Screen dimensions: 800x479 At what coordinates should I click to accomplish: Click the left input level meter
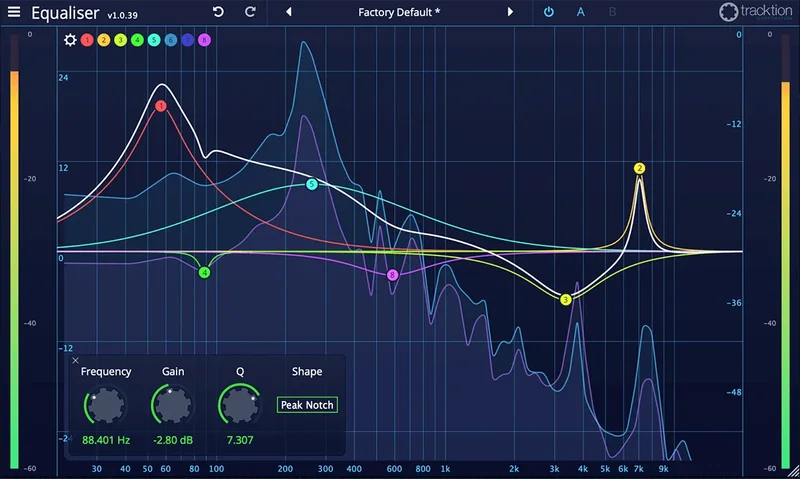14,253
